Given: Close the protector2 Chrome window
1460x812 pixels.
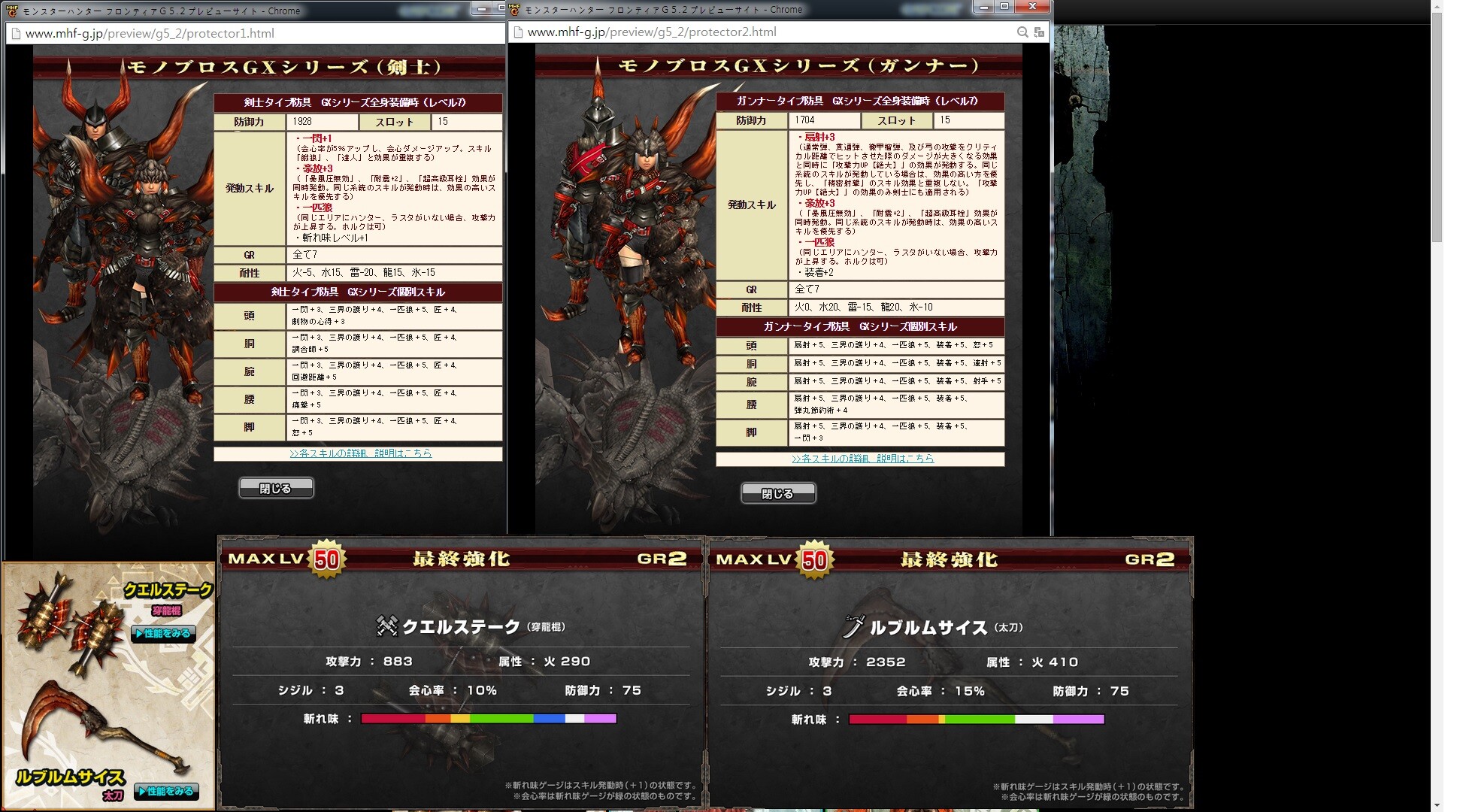Looking at the screenshot, I should pos(1032,7).
